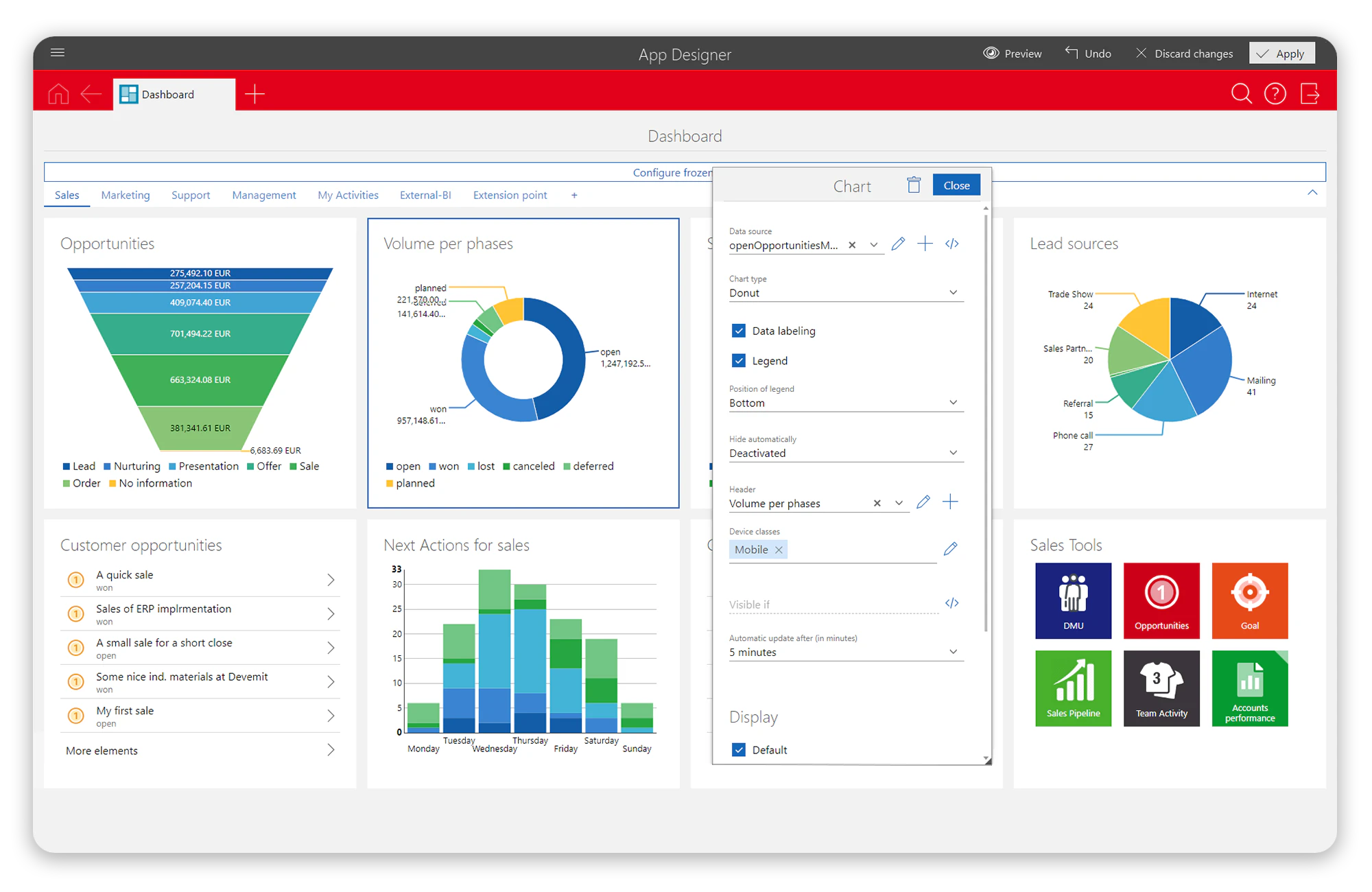Click the hamburger menu icon
This screenshot has width=1372, height=892.
(x=58, y=53)
